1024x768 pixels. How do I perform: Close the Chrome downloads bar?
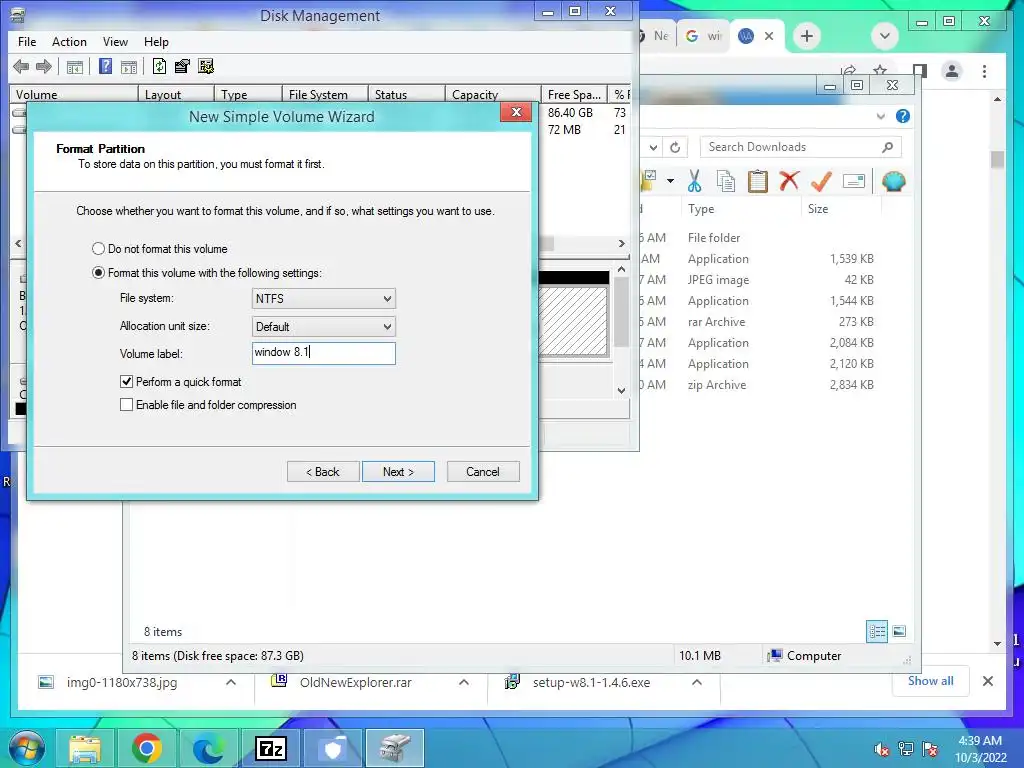987,681
